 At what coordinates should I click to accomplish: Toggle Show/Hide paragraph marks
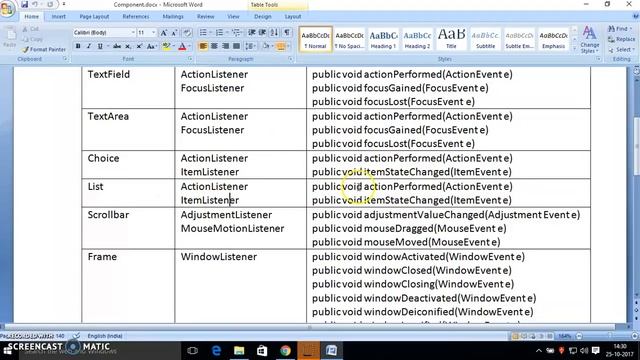point(287,33)
